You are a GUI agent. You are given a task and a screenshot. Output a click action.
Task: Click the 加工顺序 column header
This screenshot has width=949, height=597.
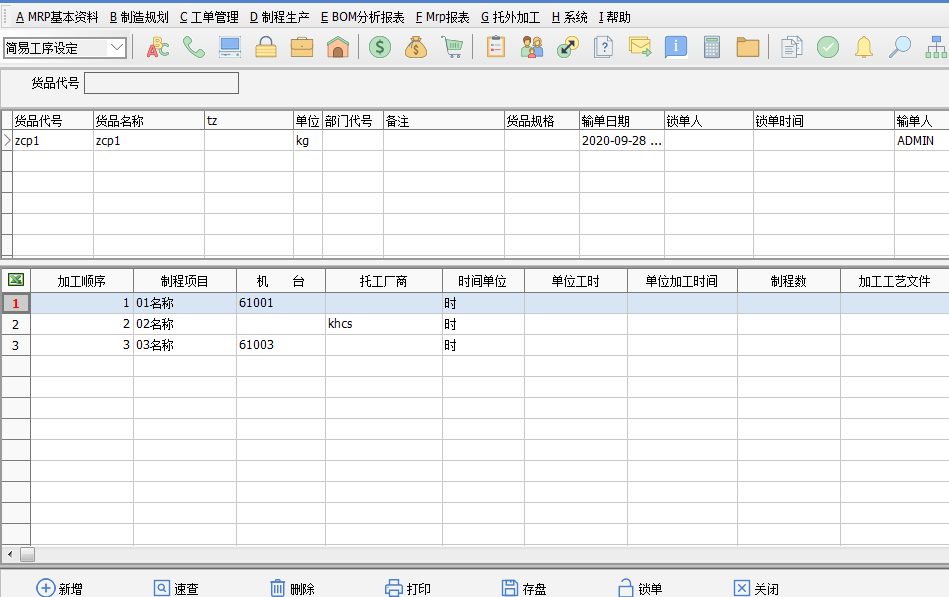82,281
